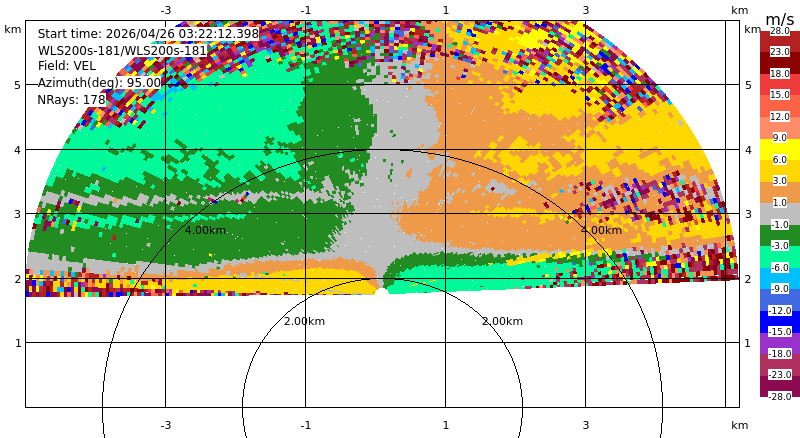Click the left axis height label 5

click(x=18, y=85)
